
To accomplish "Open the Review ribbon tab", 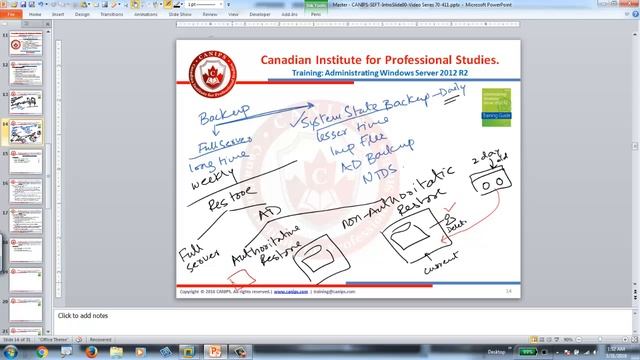I will (210, 14).
